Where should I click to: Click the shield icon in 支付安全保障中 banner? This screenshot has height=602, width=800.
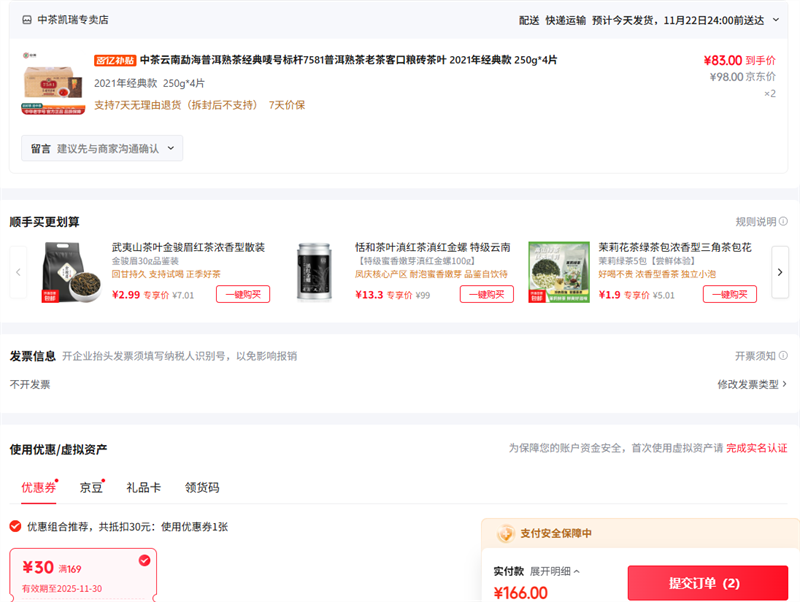coord(506,534)
